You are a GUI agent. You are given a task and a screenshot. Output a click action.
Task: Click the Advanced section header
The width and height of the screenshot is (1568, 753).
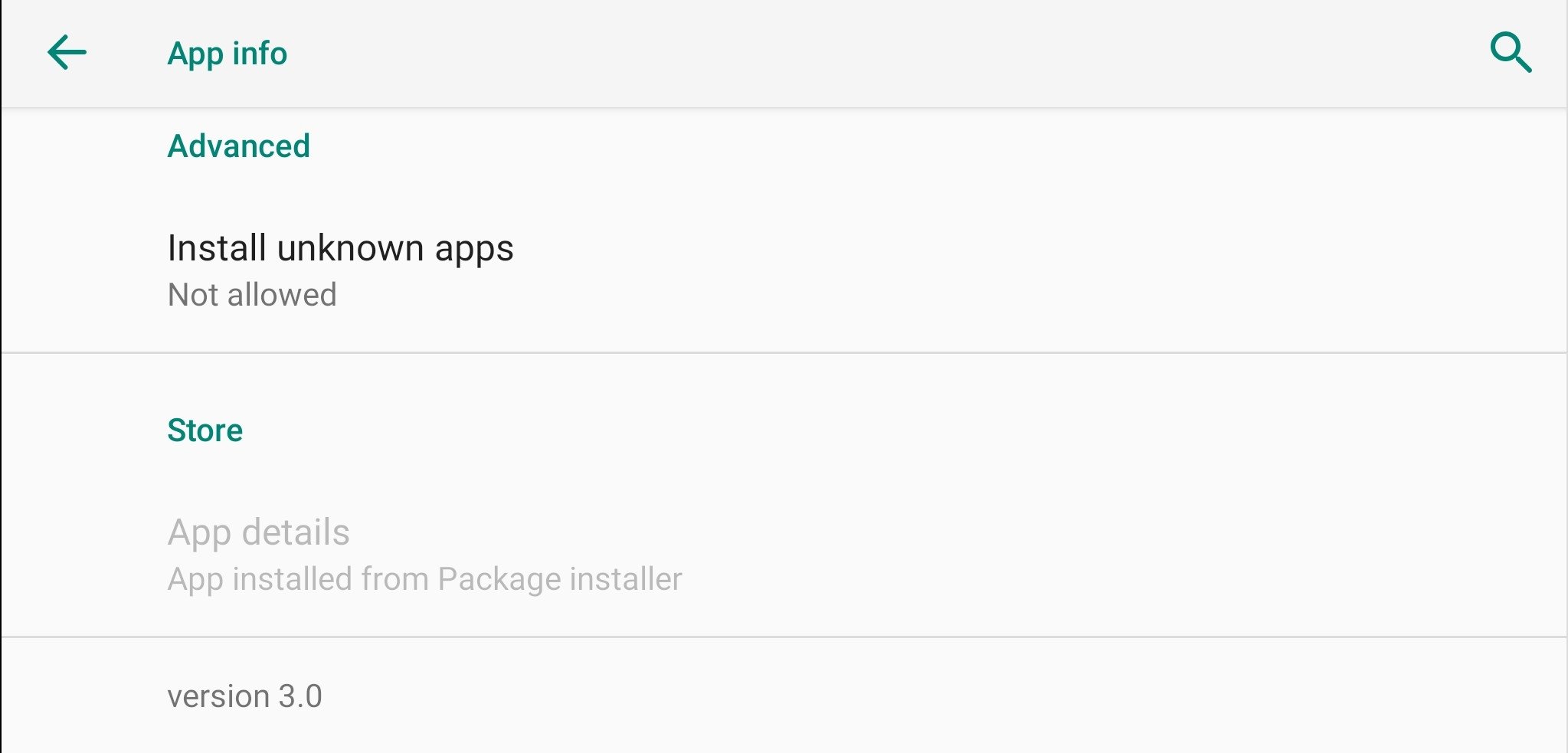(x=238, y=146)
